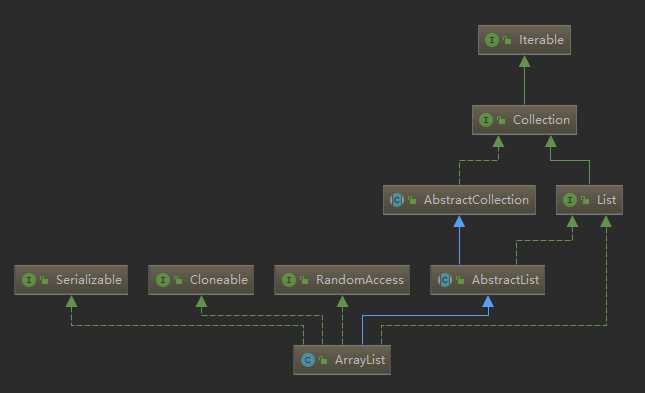Select the List label text
645x393 pixels.
[606, 200]
